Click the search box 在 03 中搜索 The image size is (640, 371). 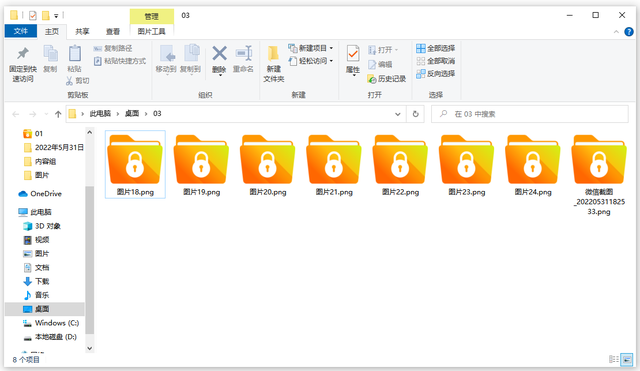click(x=529, y=114)
